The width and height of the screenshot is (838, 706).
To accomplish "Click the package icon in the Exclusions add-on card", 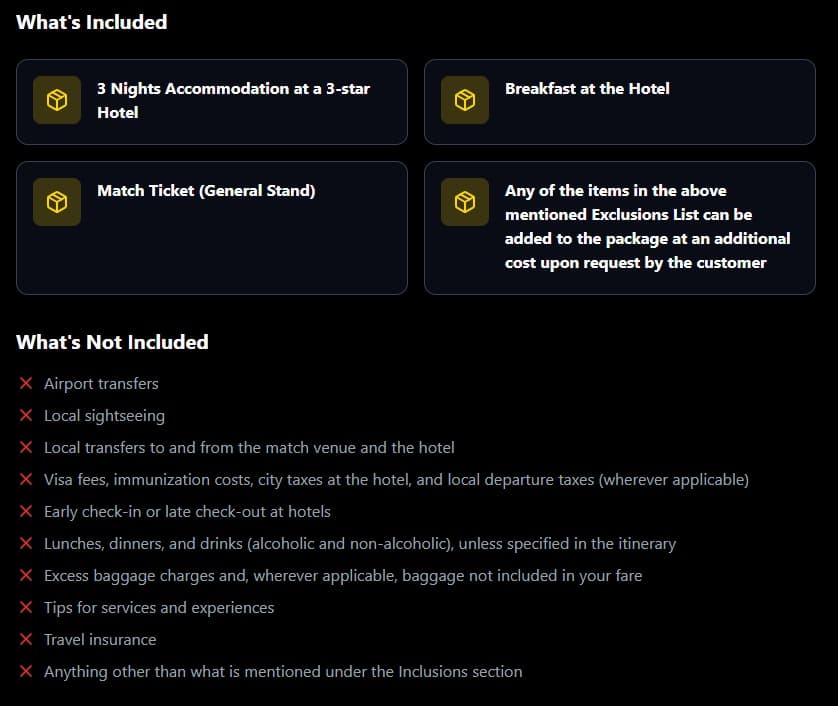I will pyautogui.click(x=465, y=202).
